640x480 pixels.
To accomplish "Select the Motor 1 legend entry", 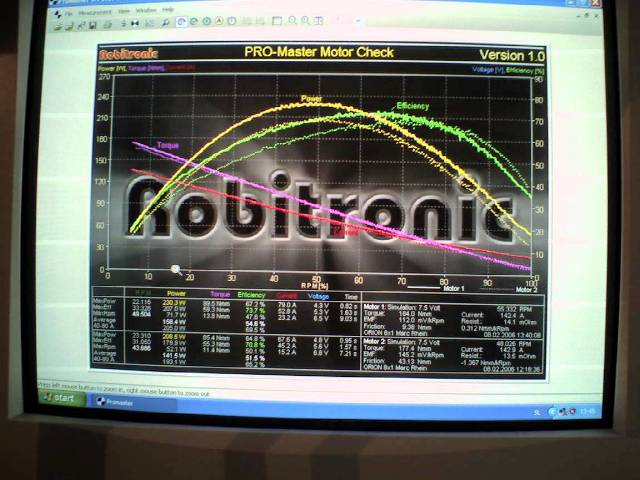I will [x=453, y=288].
